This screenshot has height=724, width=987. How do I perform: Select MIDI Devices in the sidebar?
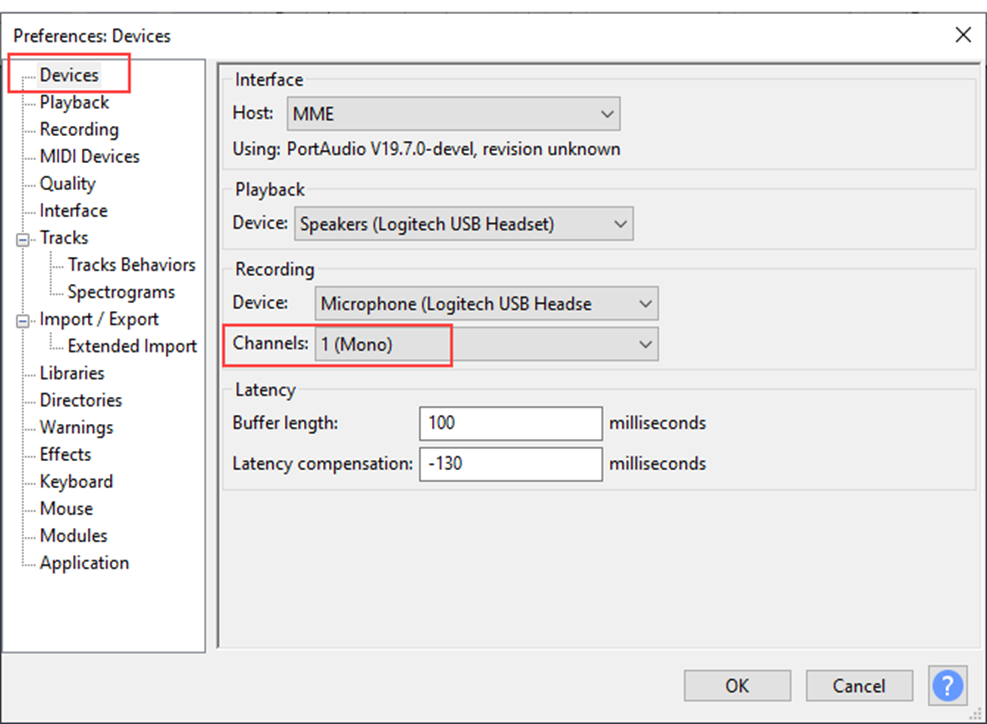[x=89, y=156]
